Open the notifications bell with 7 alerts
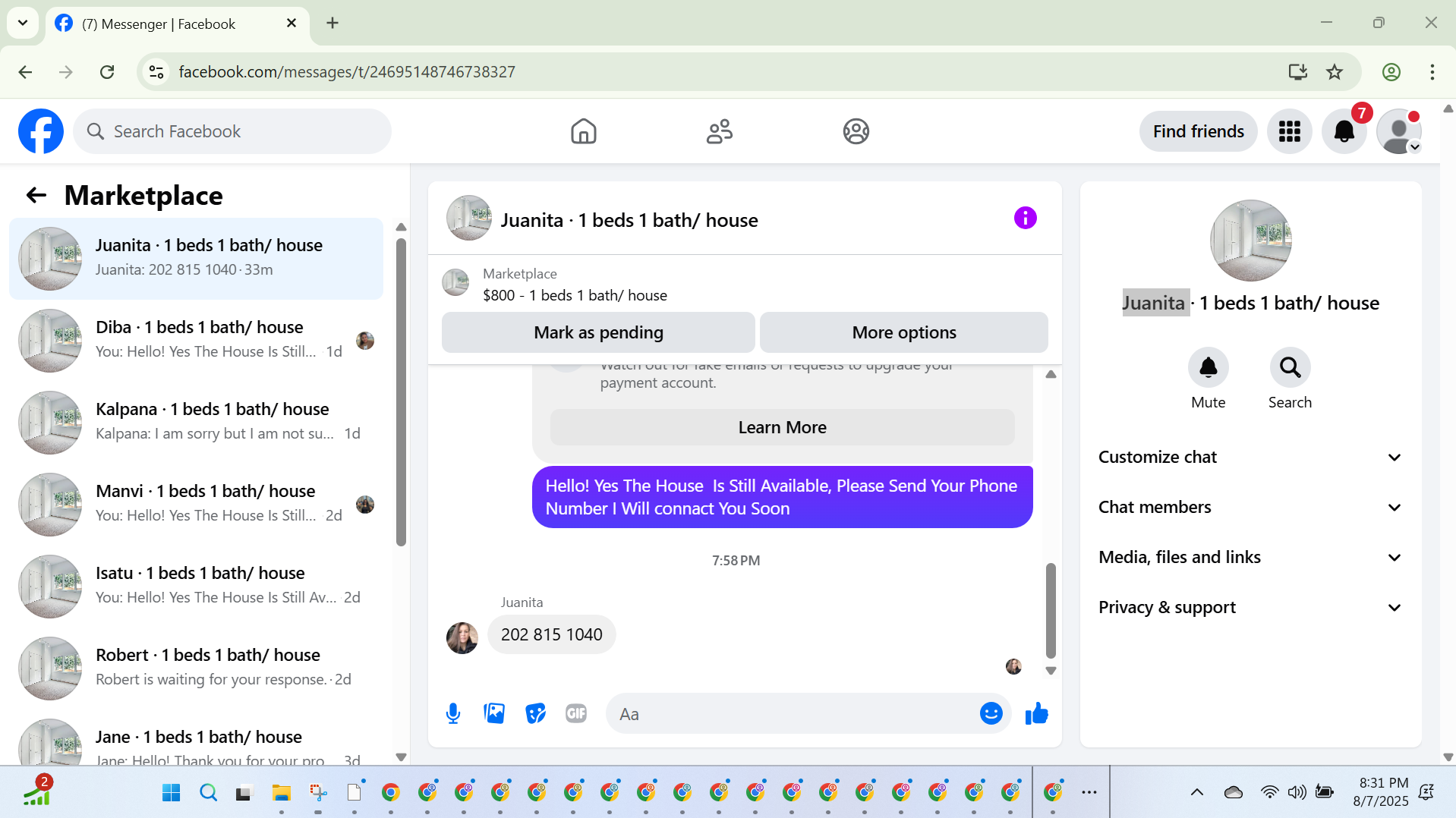 tap(1344, 131)
